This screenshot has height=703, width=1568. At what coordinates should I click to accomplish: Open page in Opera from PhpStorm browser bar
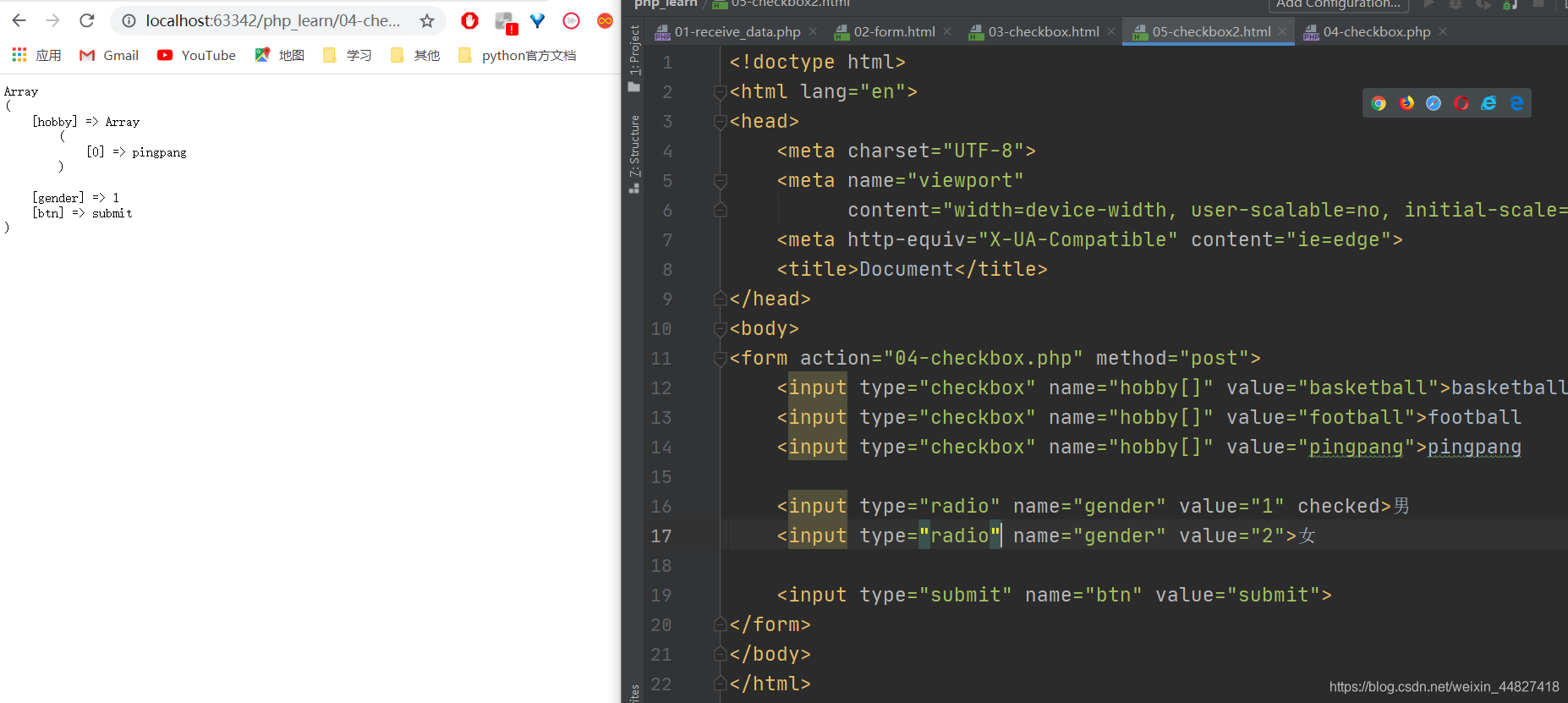pos(1461,103)
